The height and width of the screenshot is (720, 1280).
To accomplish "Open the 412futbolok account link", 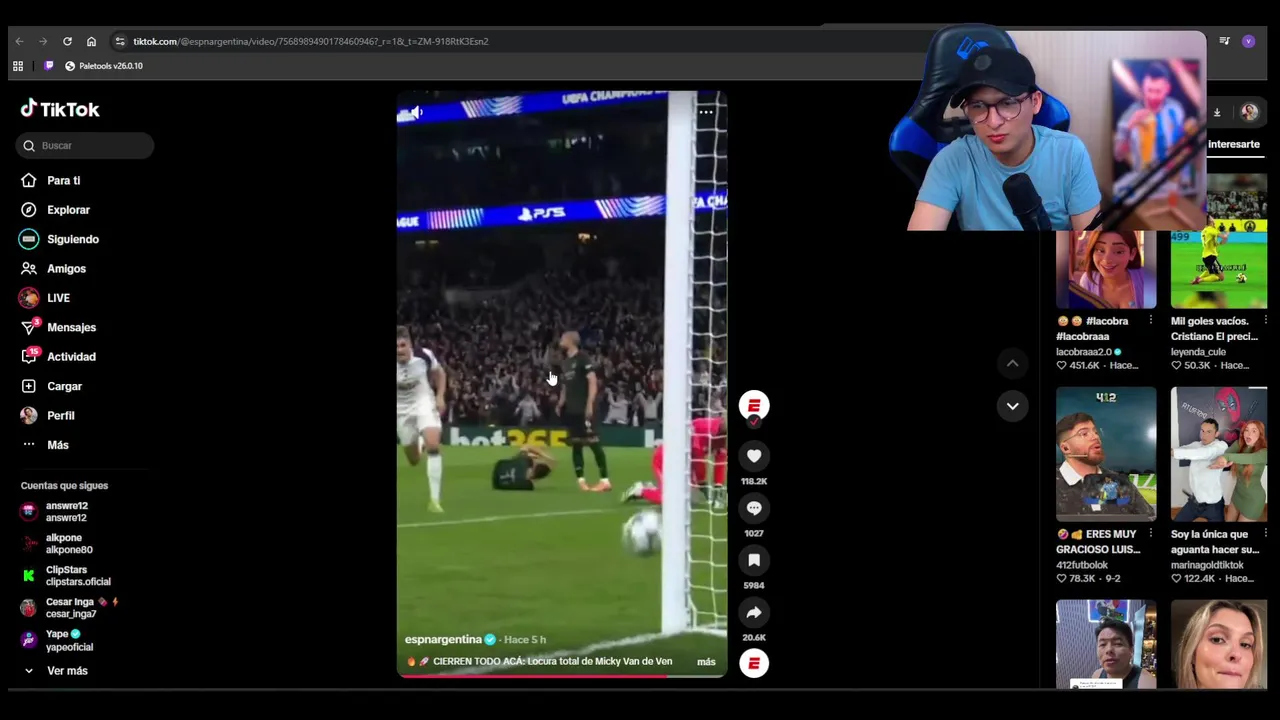I will (1082, 565).
